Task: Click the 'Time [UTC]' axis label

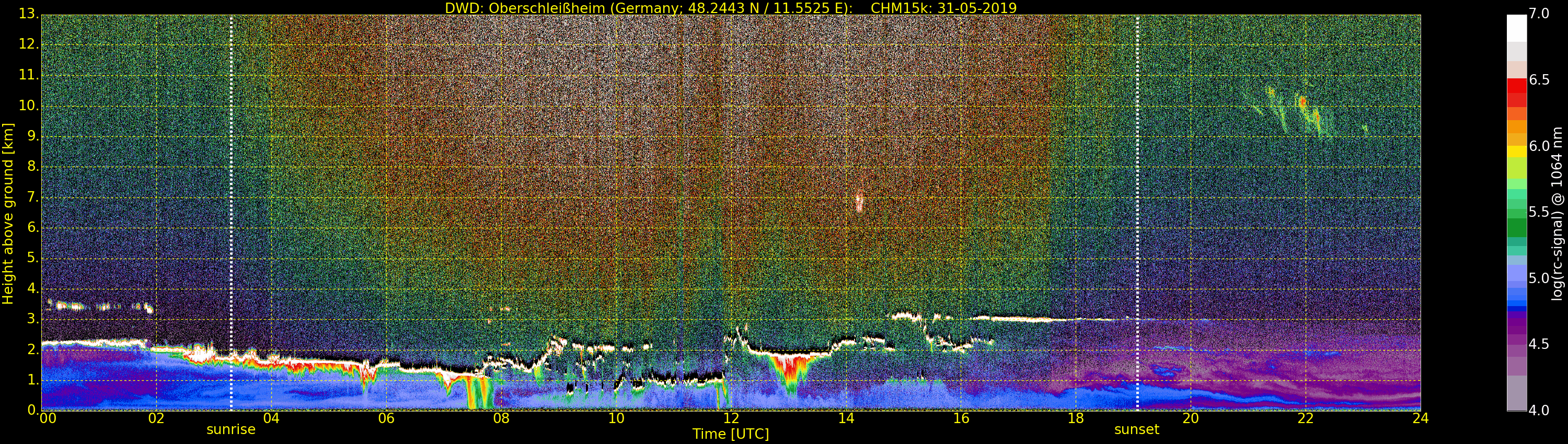Action: [731, 434]
